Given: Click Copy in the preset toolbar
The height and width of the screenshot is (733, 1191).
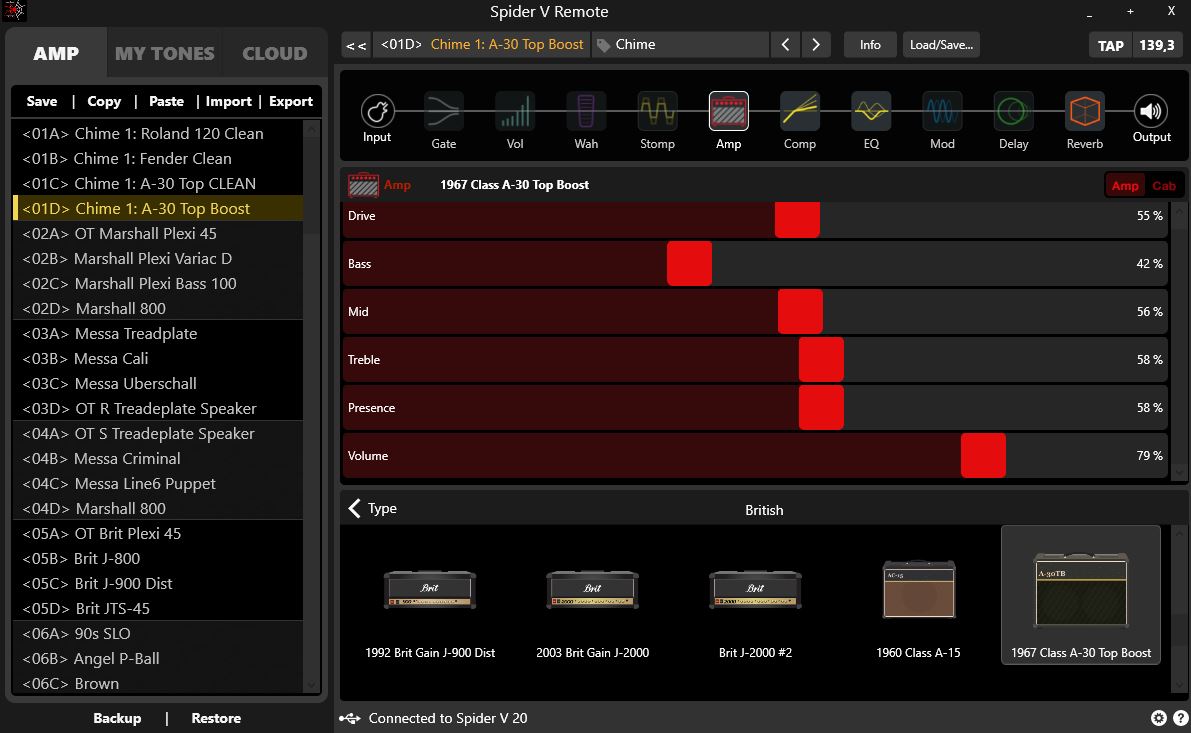Looking at the screenshot, I should (x=104, y=101).
